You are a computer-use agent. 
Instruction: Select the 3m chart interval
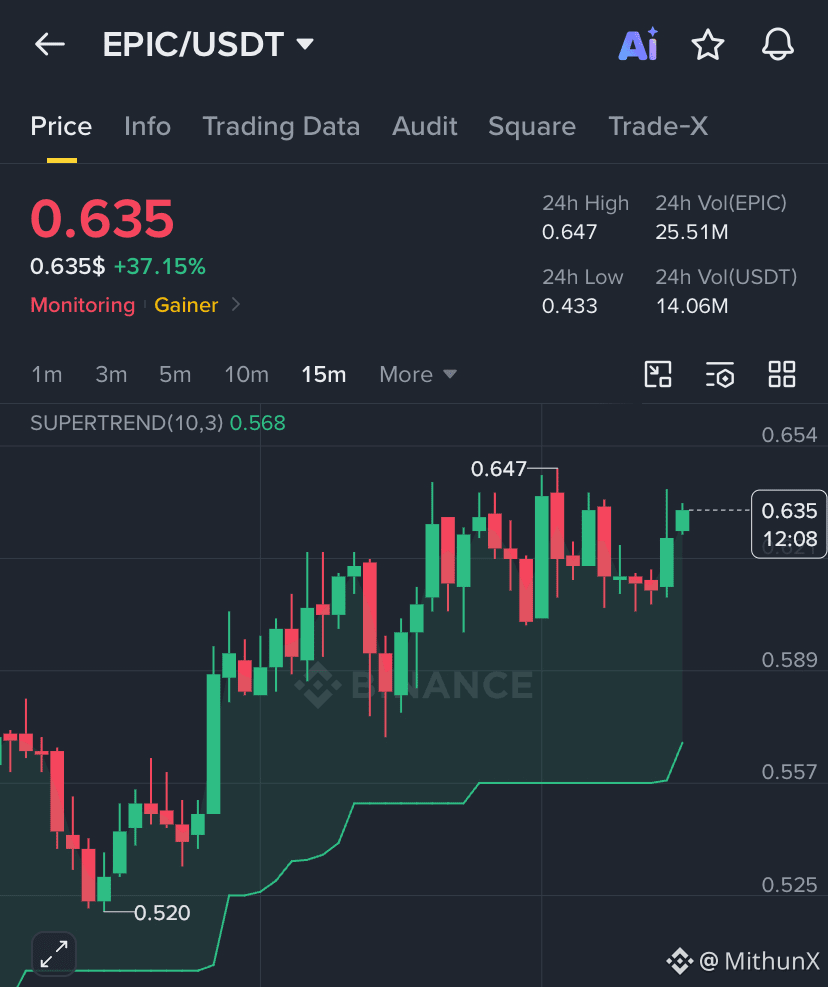pos(111,375)
